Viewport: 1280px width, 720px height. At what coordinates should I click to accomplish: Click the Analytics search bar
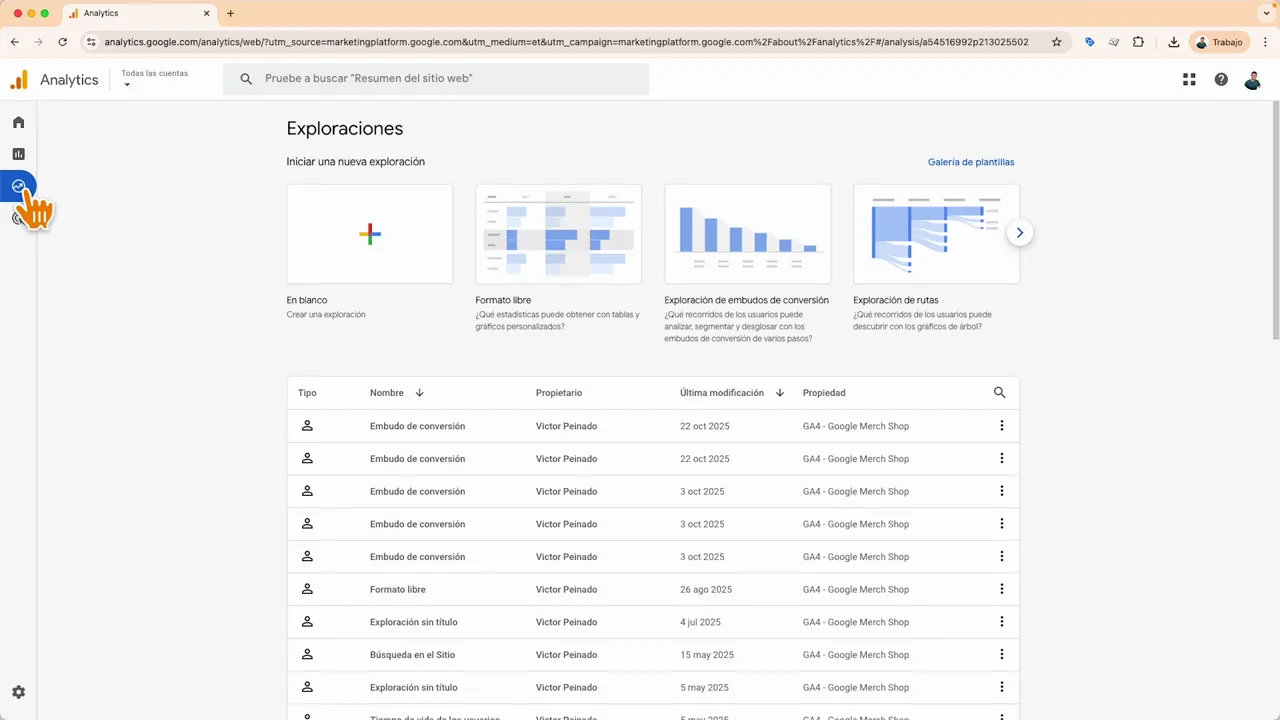coord(440,78)
